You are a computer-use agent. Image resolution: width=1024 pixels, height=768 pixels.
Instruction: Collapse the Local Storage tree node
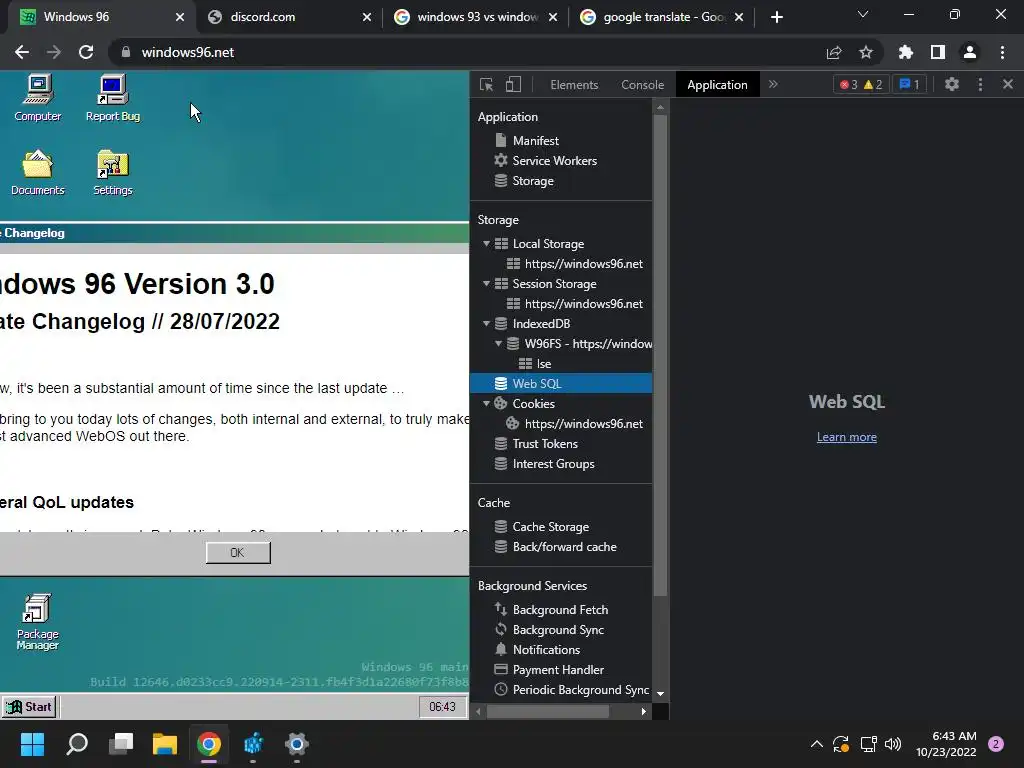tap(487, 244)
